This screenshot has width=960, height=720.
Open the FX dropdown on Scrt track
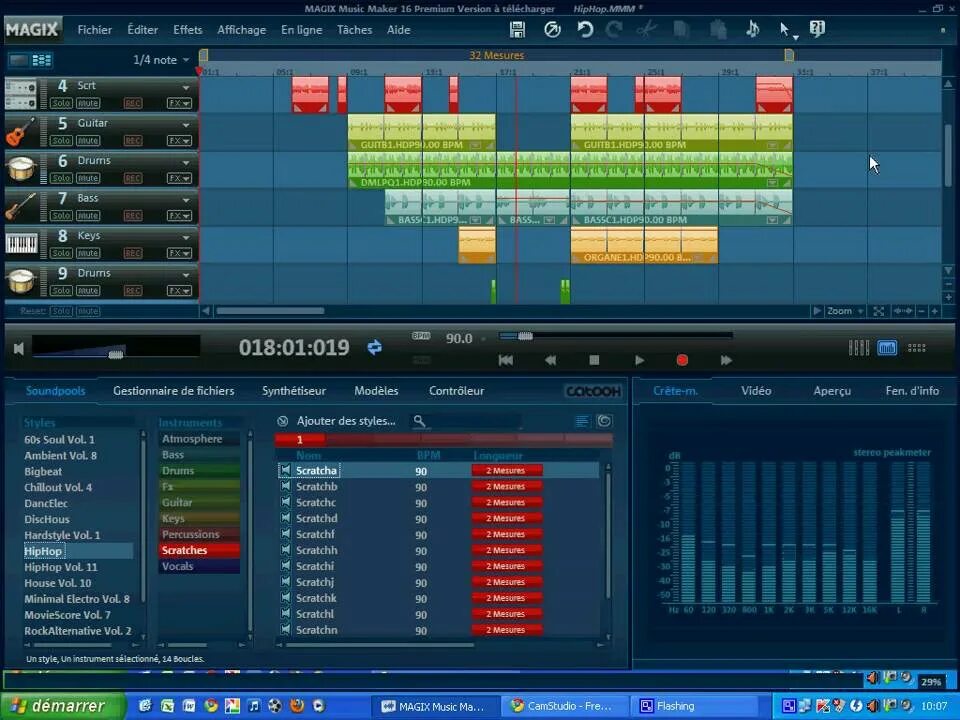[179, 103]
